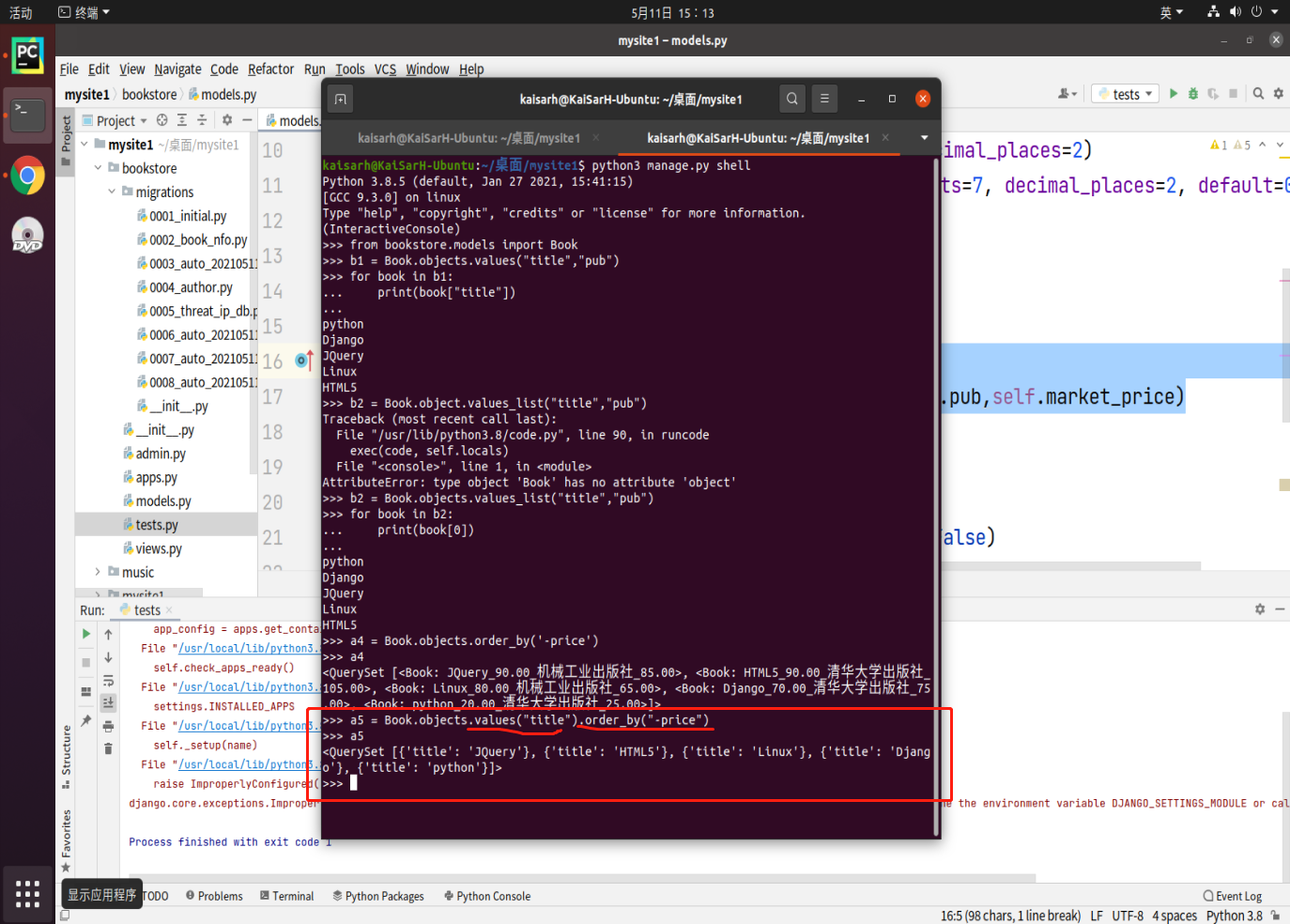
Task: Toggle scroll to end in Run console
Action: click(x=108, y=702)
